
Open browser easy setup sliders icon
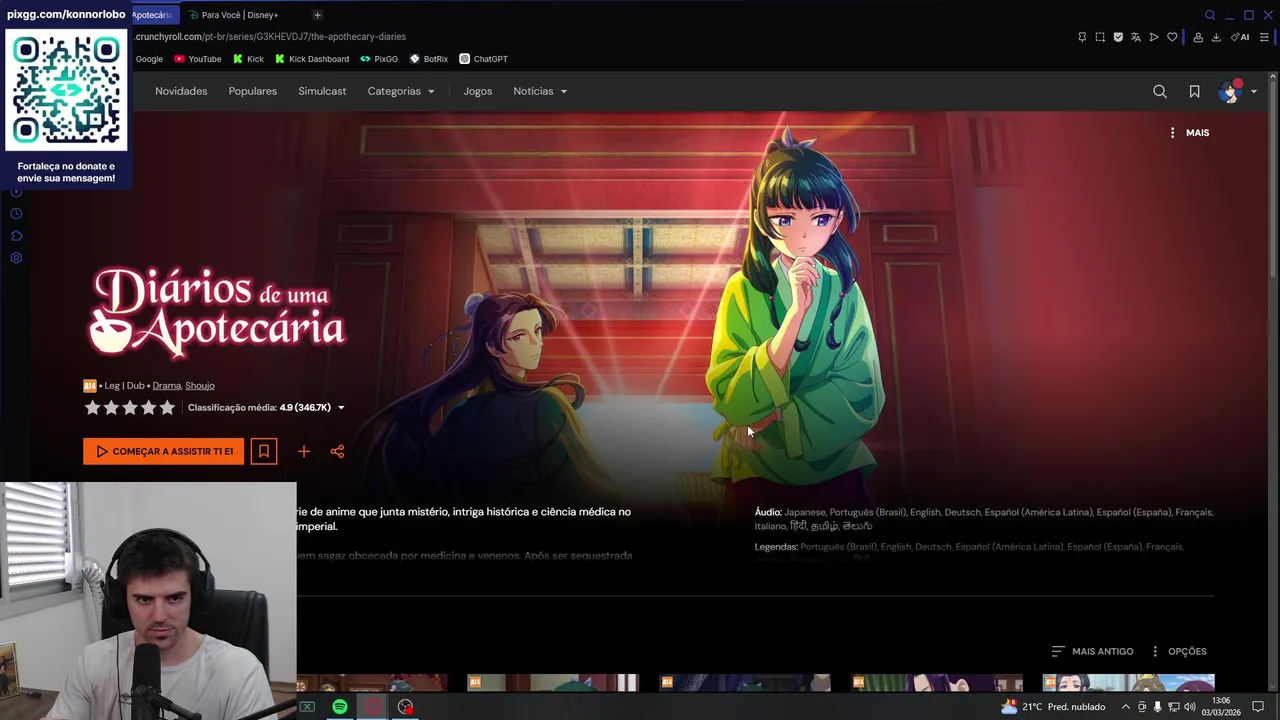(1264, 37)
